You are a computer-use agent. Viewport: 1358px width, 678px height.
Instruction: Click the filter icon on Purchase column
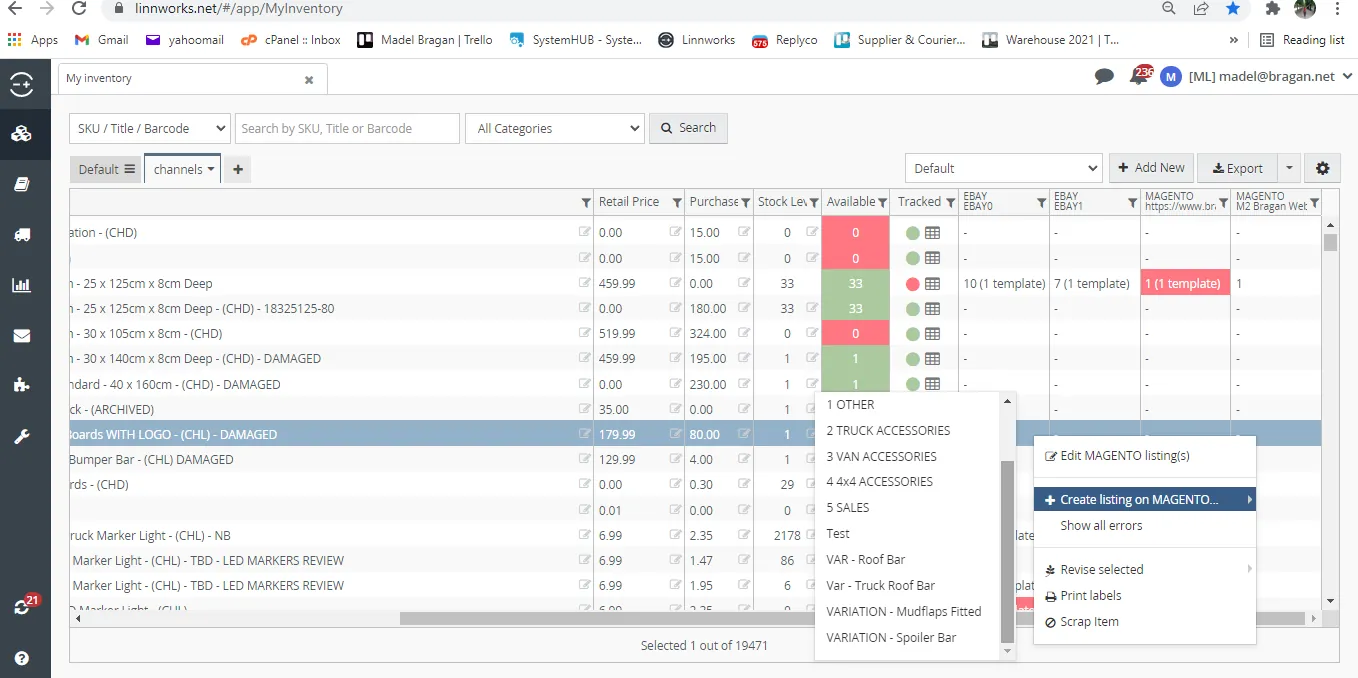click(745, 202)
